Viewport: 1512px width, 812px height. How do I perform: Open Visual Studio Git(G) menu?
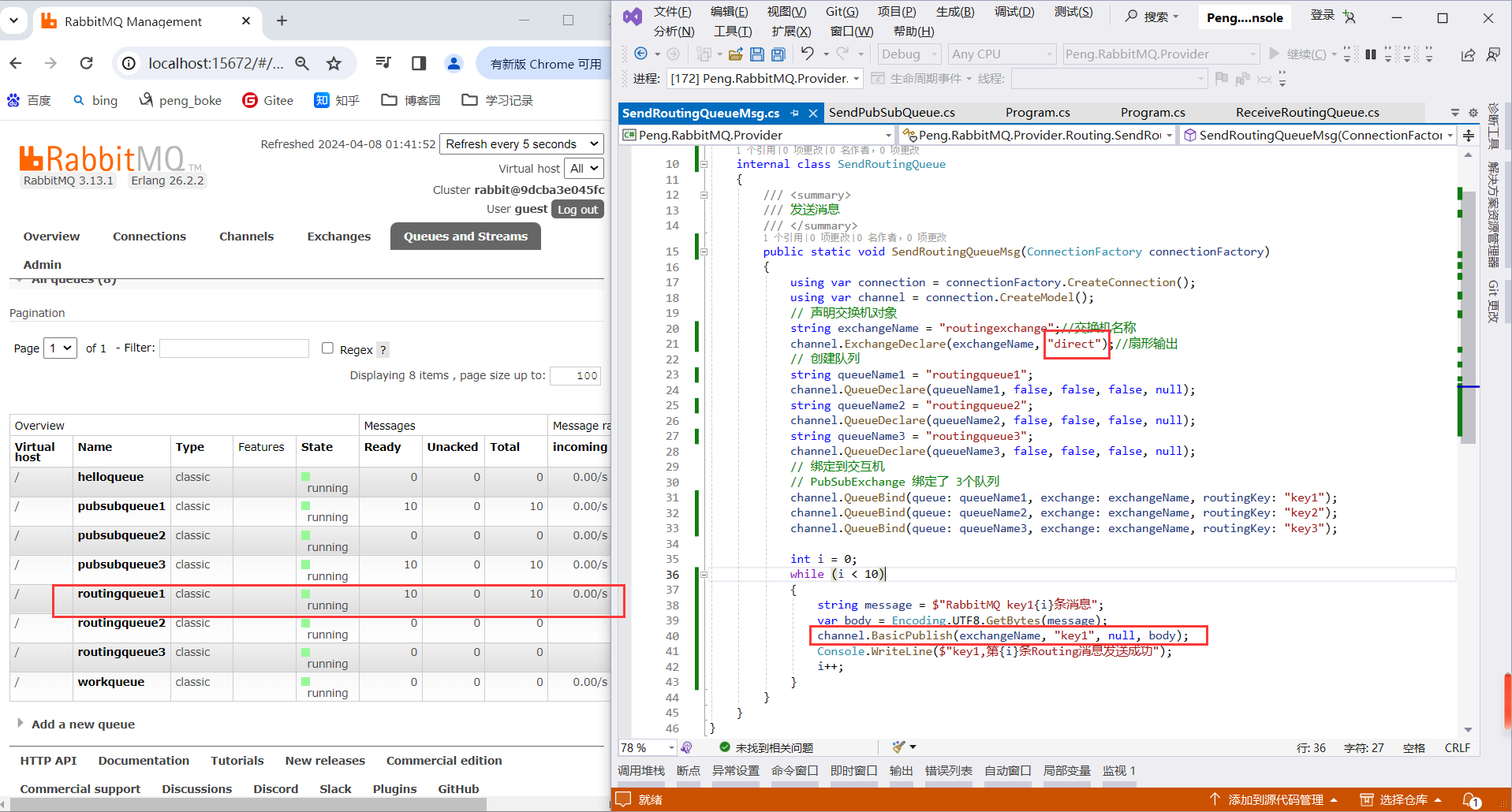(842, 12)
